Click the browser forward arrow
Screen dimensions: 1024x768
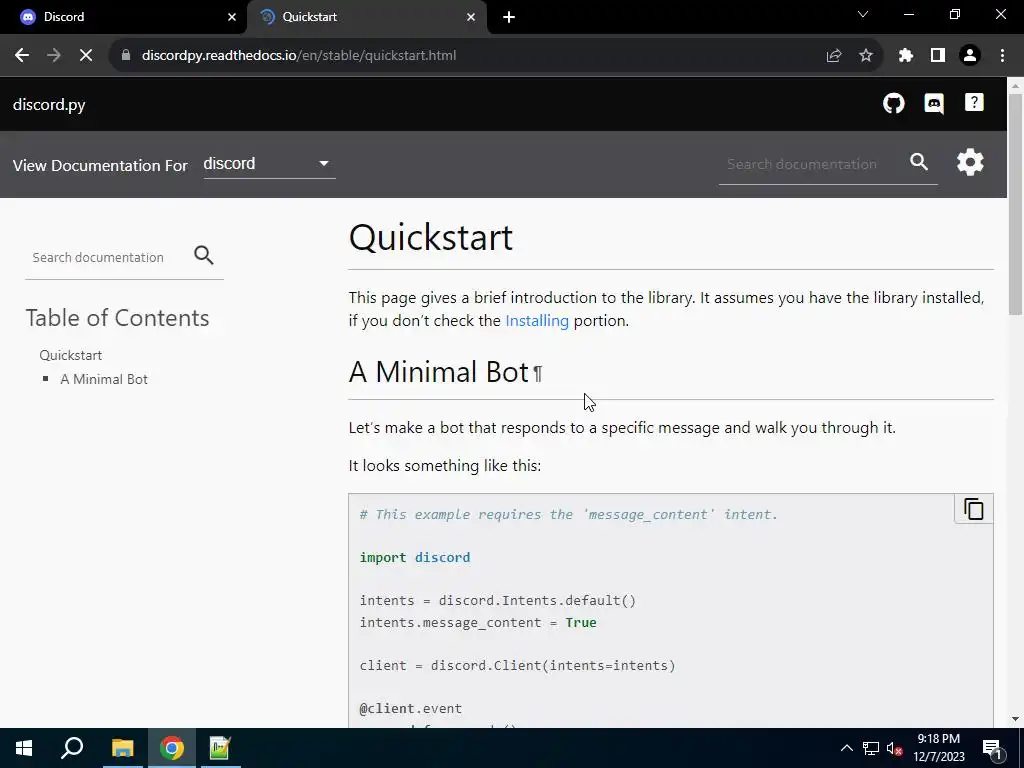tap(54, 56)
